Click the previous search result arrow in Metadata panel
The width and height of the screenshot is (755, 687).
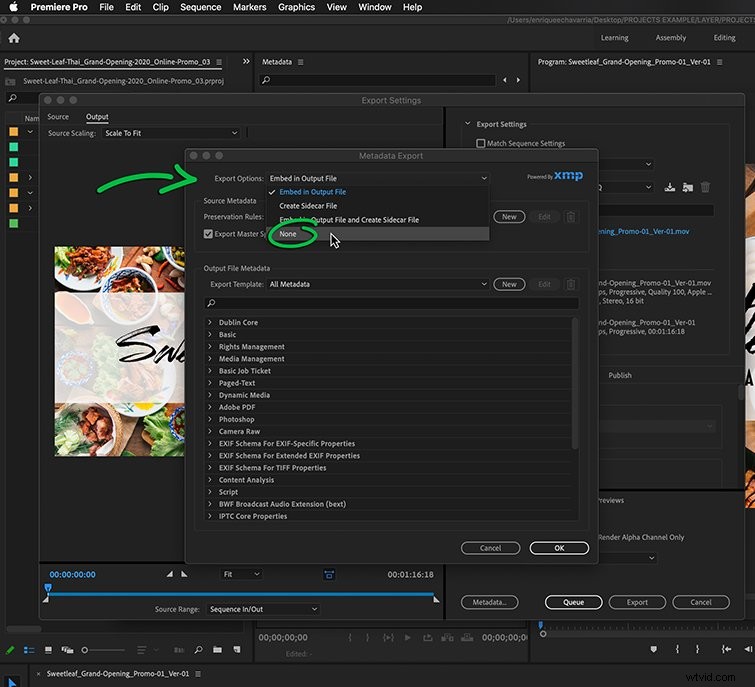point(505,80)
